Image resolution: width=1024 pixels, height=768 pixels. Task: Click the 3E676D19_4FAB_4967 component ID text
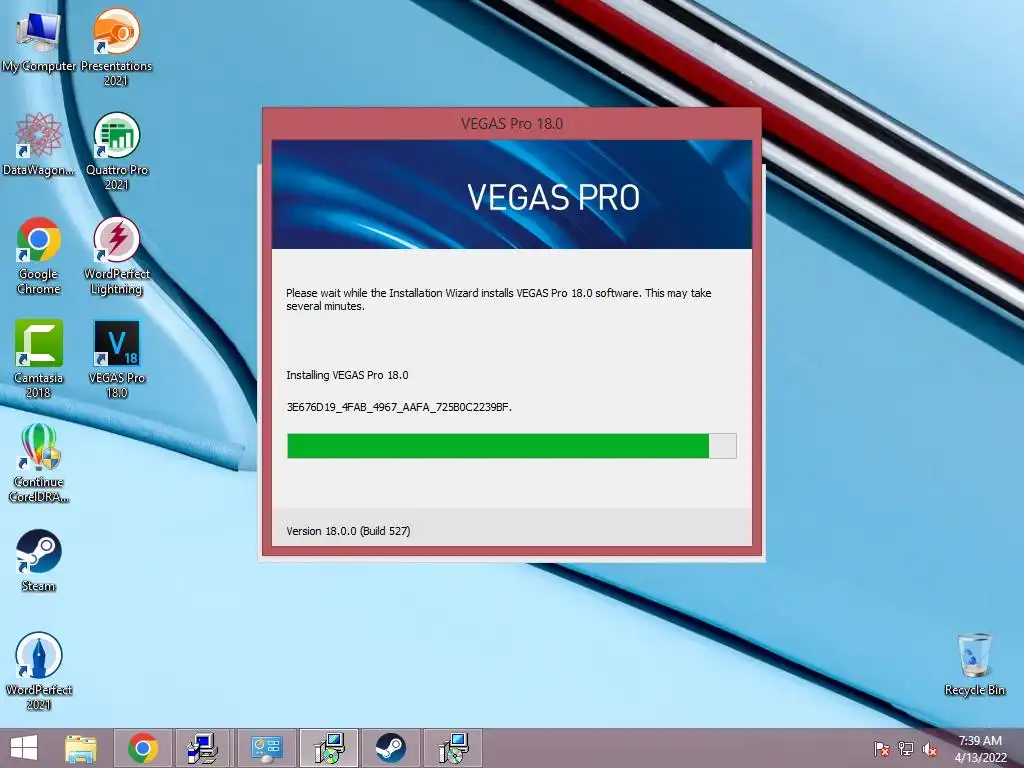pyautogui.click(x=399, y=407)
